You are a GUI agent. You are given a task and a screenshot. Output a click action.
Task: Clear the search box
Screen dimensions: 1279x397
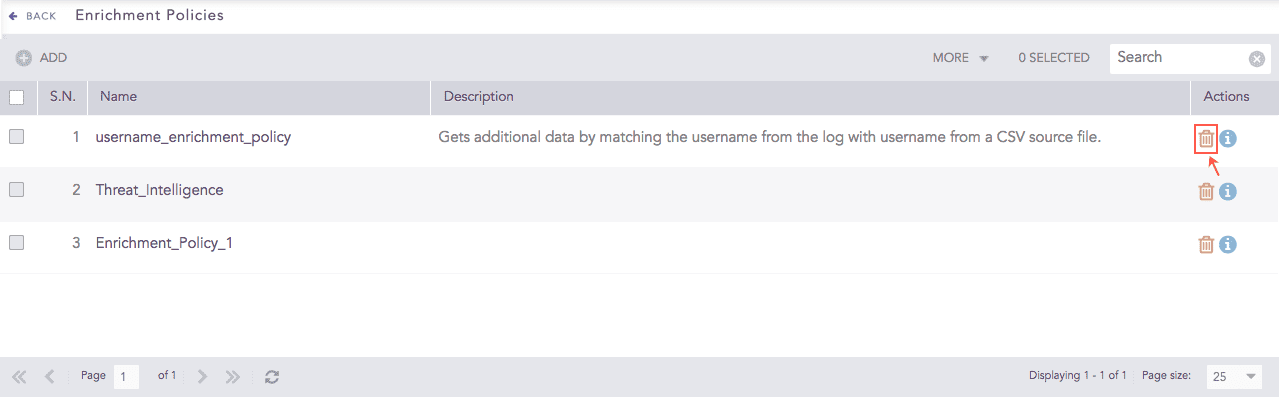(1257, 59)
